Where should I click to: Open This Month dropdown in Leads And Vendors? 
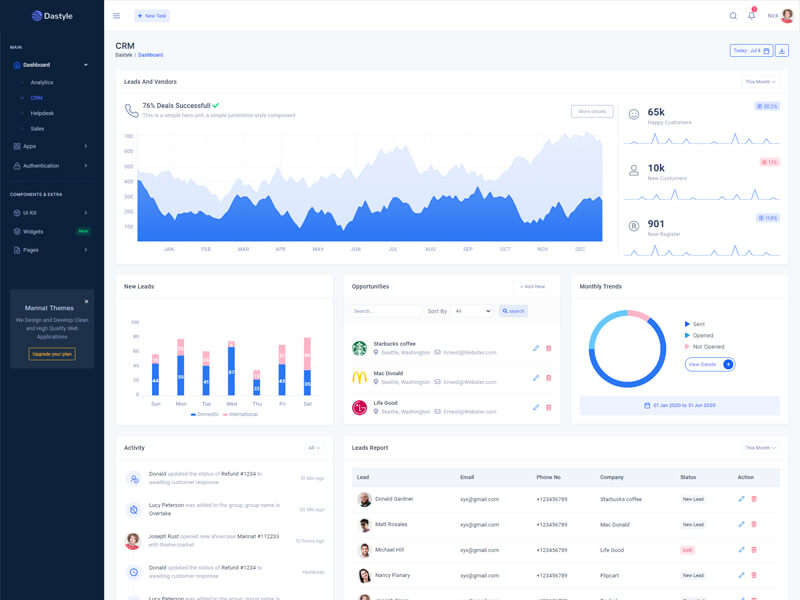[x=760, y=82]
